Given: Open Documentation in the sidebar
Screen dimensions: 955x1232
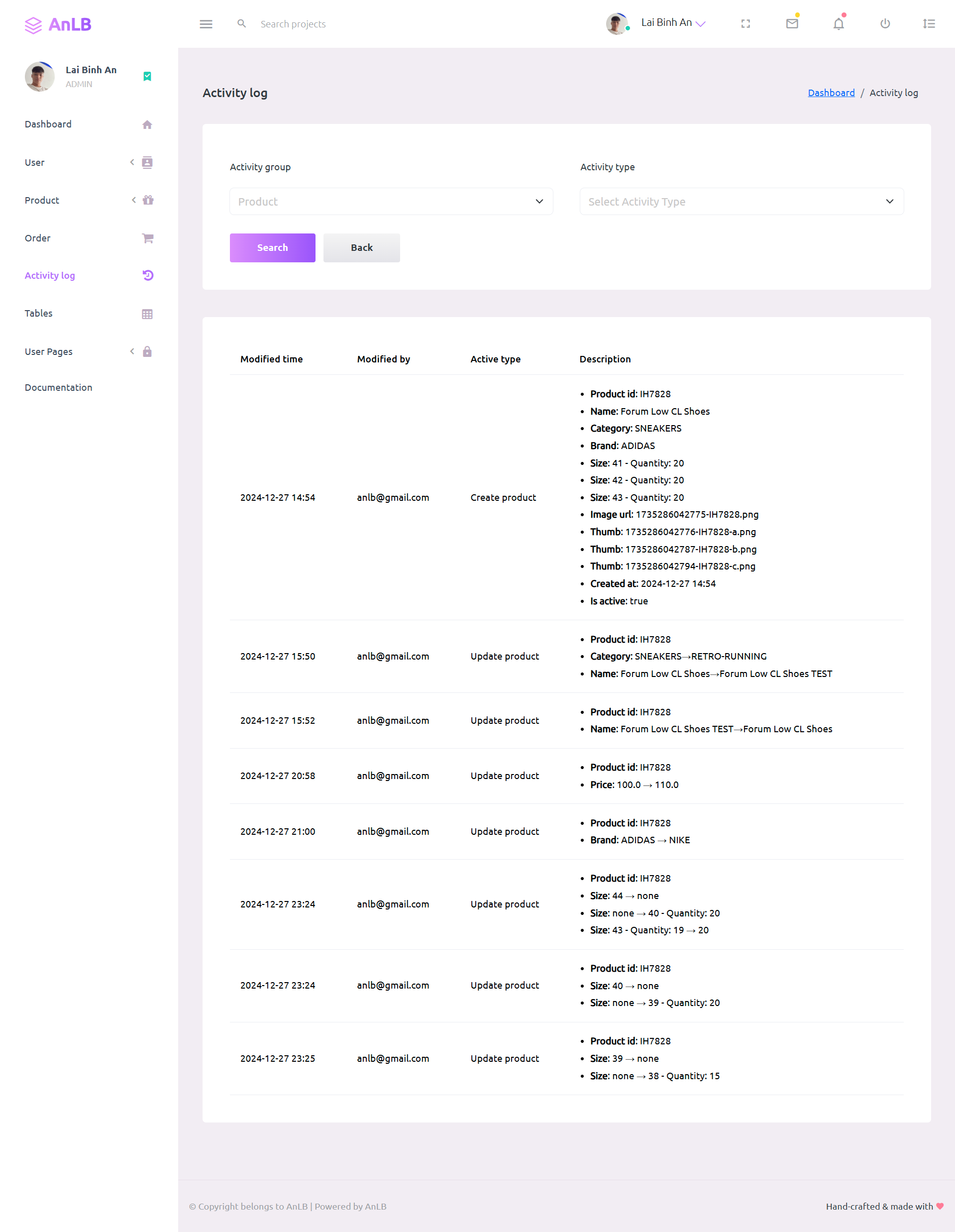Looking at the screenshot, I should [59, 388].
